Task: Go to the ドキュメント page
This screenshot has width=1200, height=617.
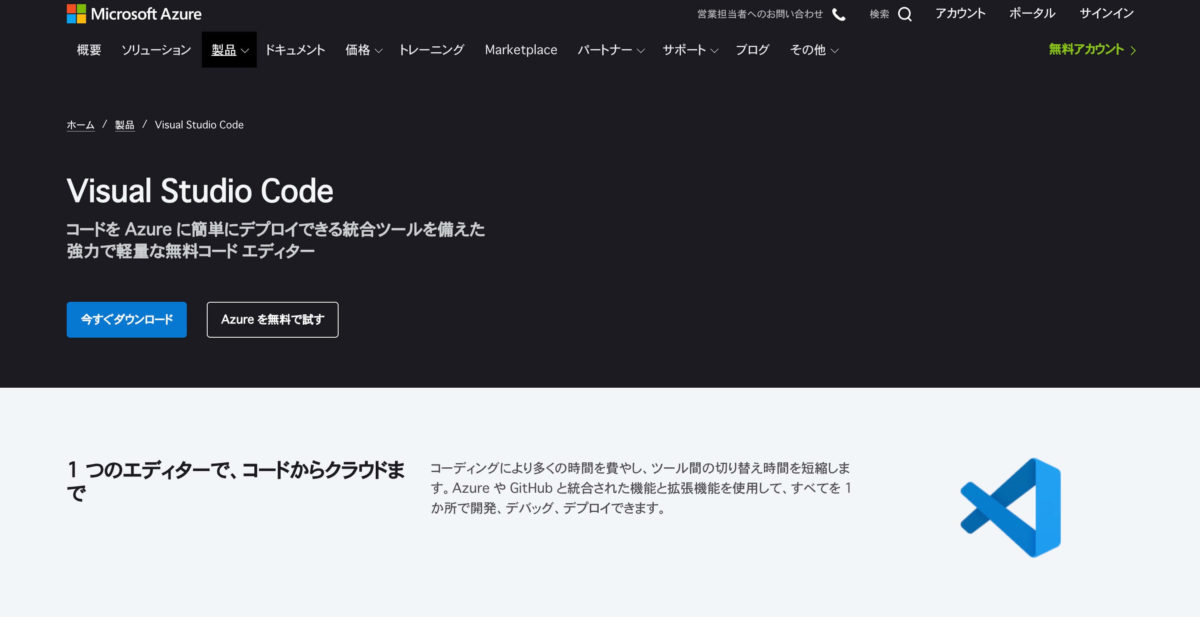Action: (295, 50)
